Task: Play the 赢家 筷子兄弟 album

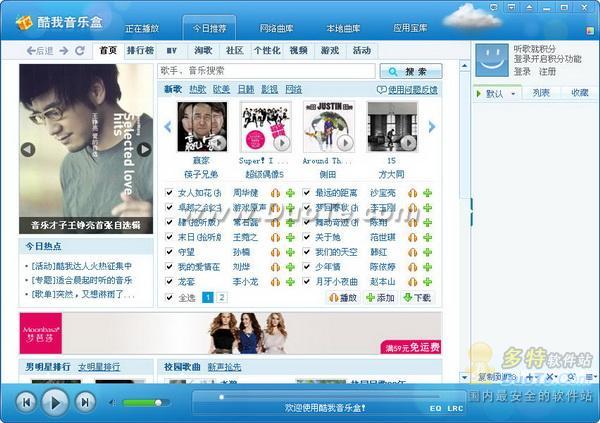Action: click(x=219, y=143)
